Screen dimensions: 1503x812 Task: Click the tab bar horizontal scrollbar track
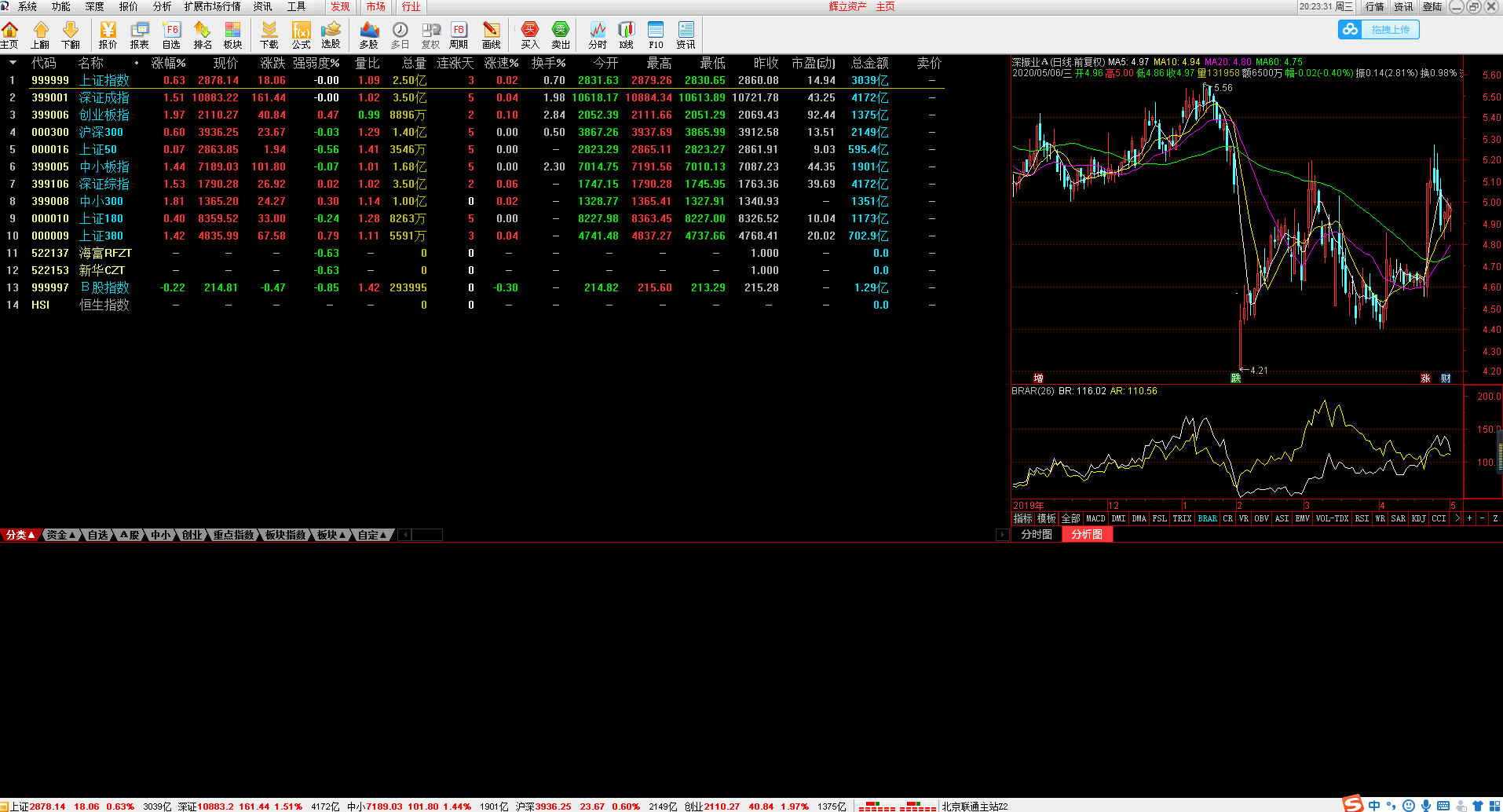[x=427, y=536]
